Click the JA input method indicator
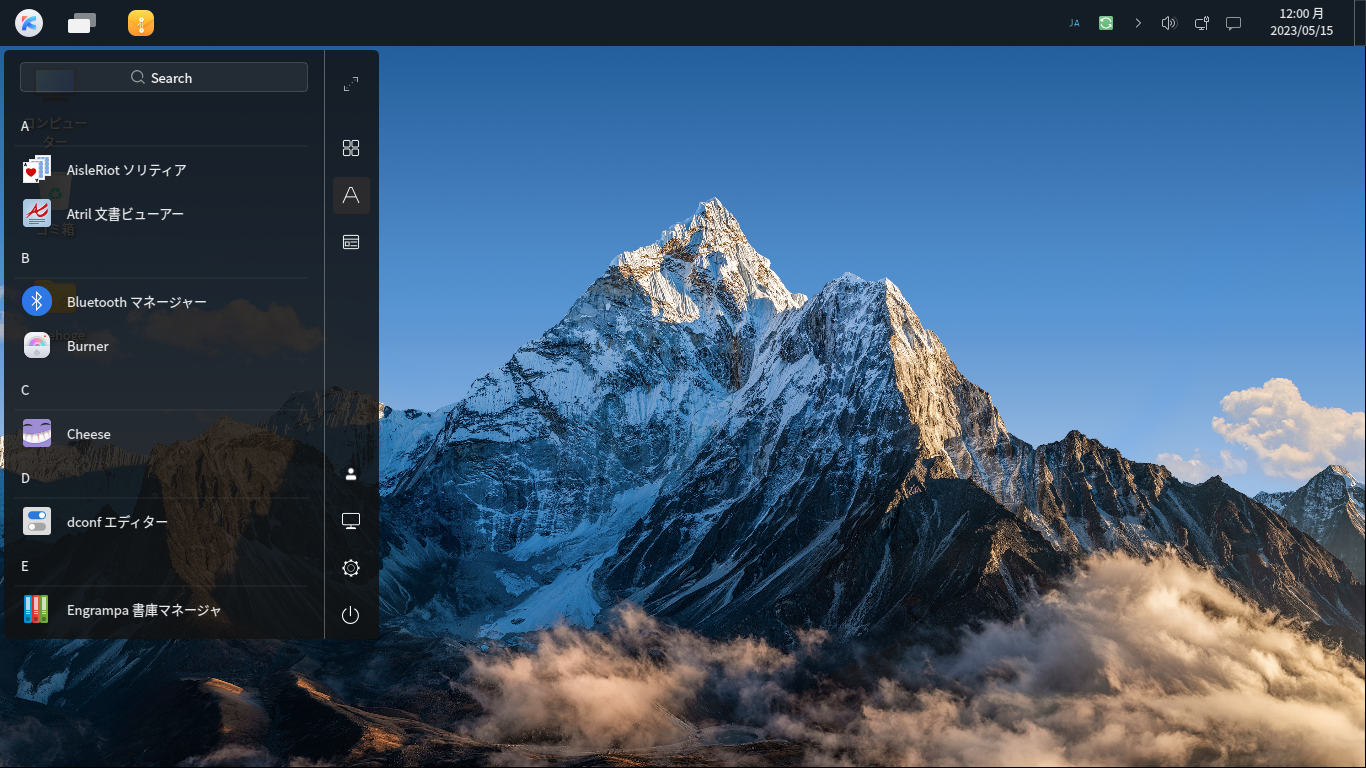This screenshot has height=768, width=1366. coord(1074,23)
